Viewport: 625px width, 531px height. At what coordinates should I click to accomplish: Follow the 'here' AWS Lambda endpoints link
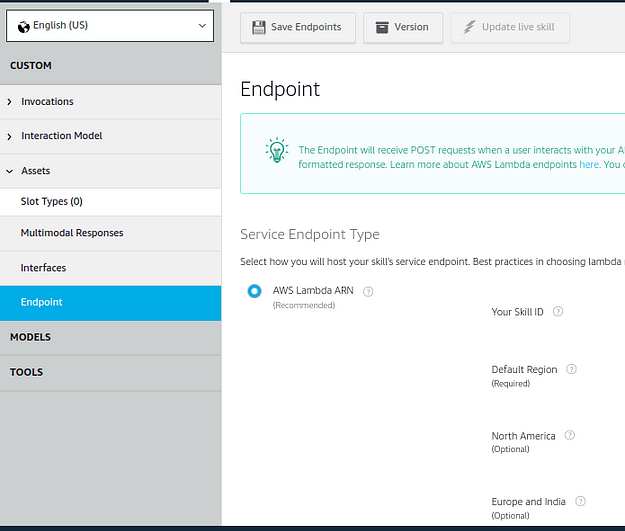589,165
